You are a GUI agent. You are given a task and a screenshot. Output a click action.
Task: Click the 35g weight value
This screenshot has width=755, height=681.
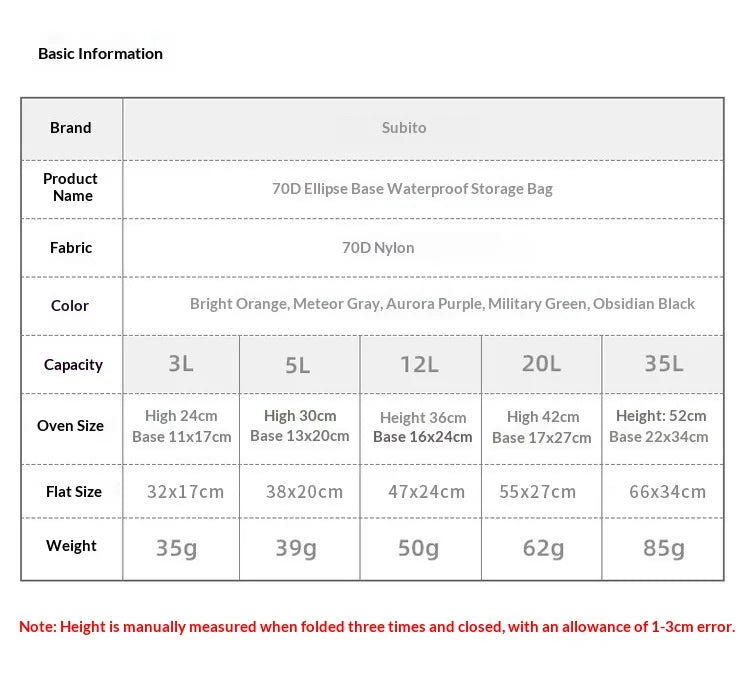(176, 548)
